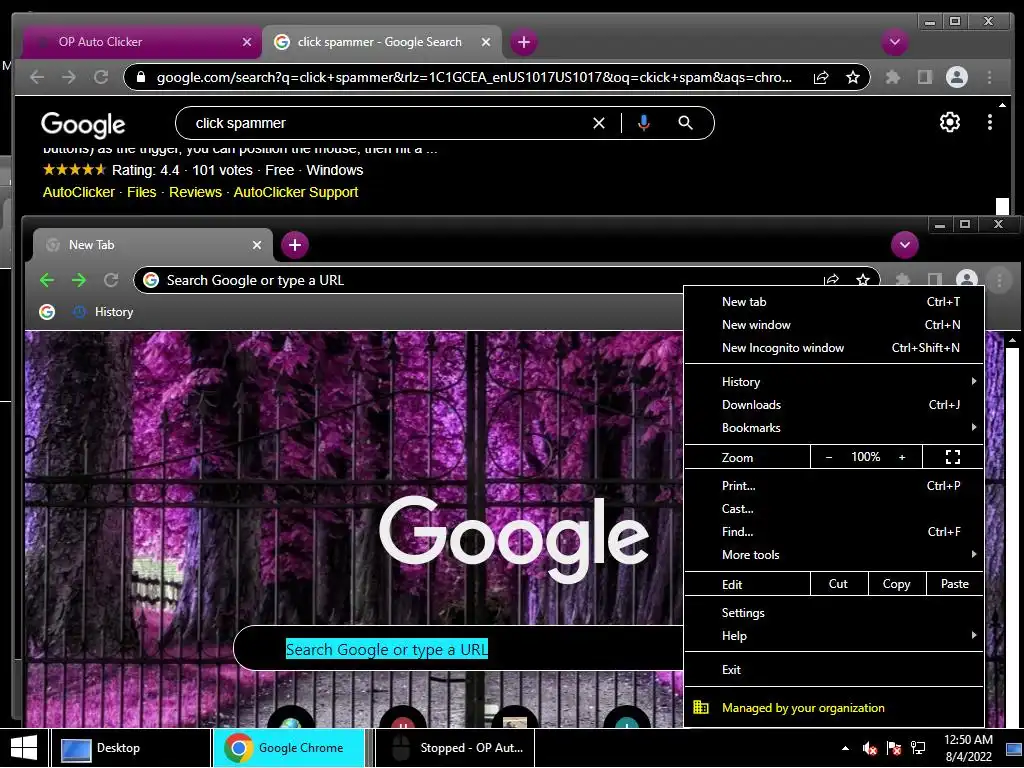The image size is (1024, 768).
Task: Open New Incognito window from menu
Action: coord(834,348)
